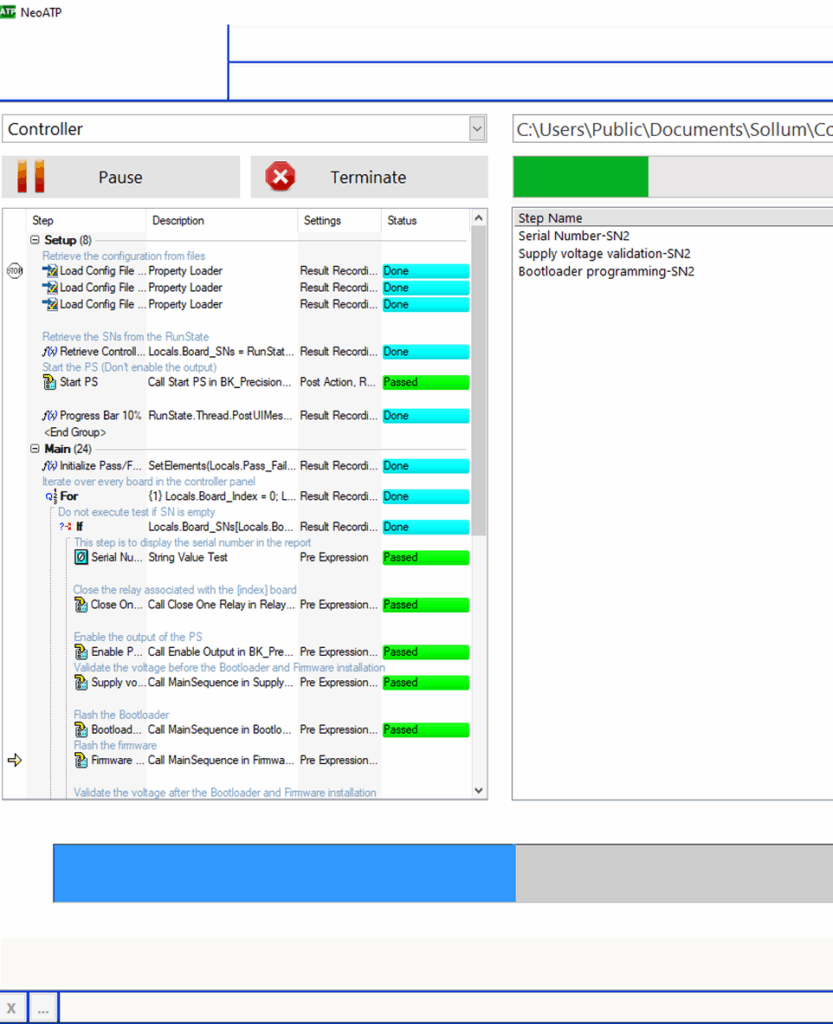833x1024 pixels.
Task: Select the Initialize Pass/F... function icon
Action: (x=50, y=466)
